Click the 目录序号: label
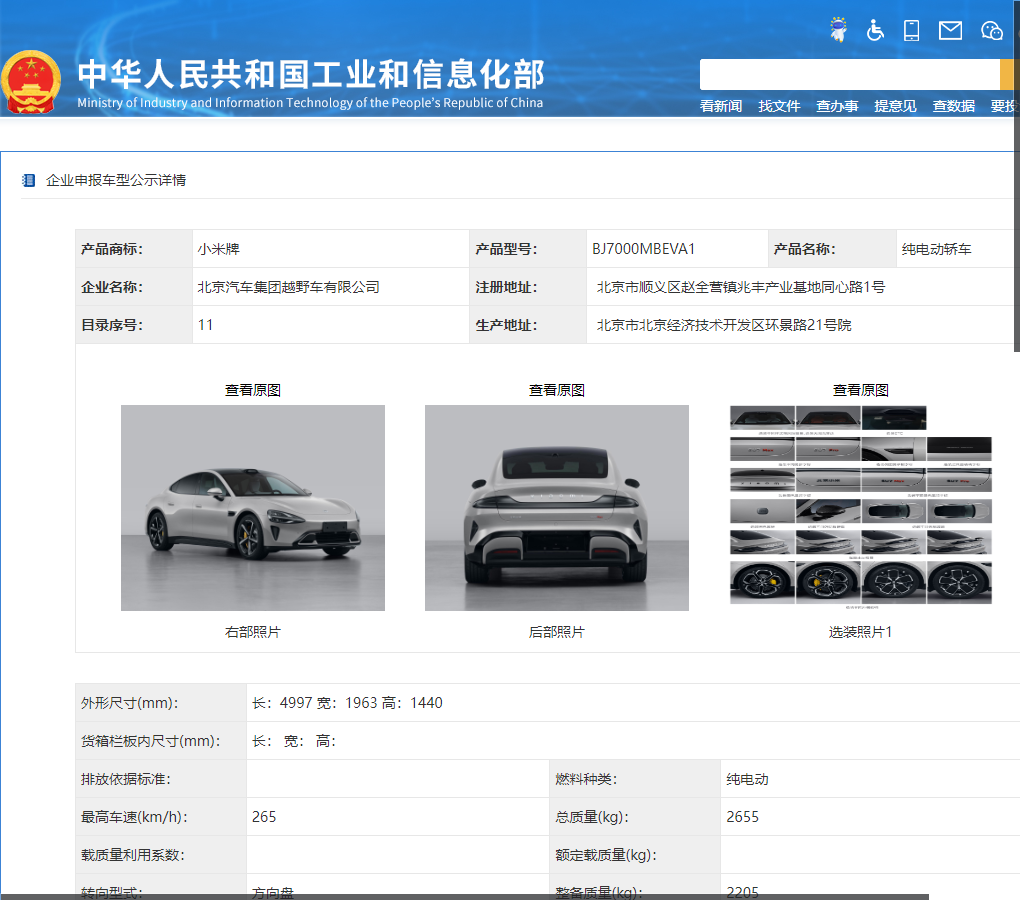Screen dimensions: 1020x900 112,325
